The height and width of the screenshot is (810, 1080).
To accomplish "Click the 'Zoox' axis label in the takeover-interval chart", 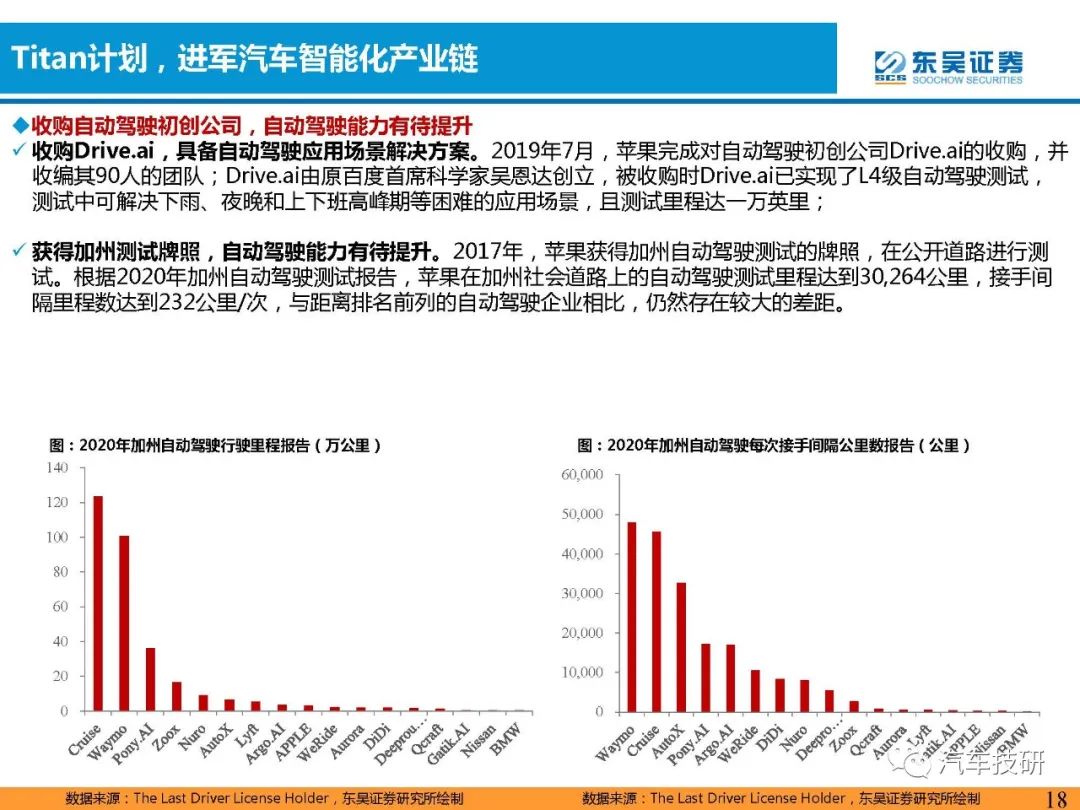I will [x=844, y=738].
